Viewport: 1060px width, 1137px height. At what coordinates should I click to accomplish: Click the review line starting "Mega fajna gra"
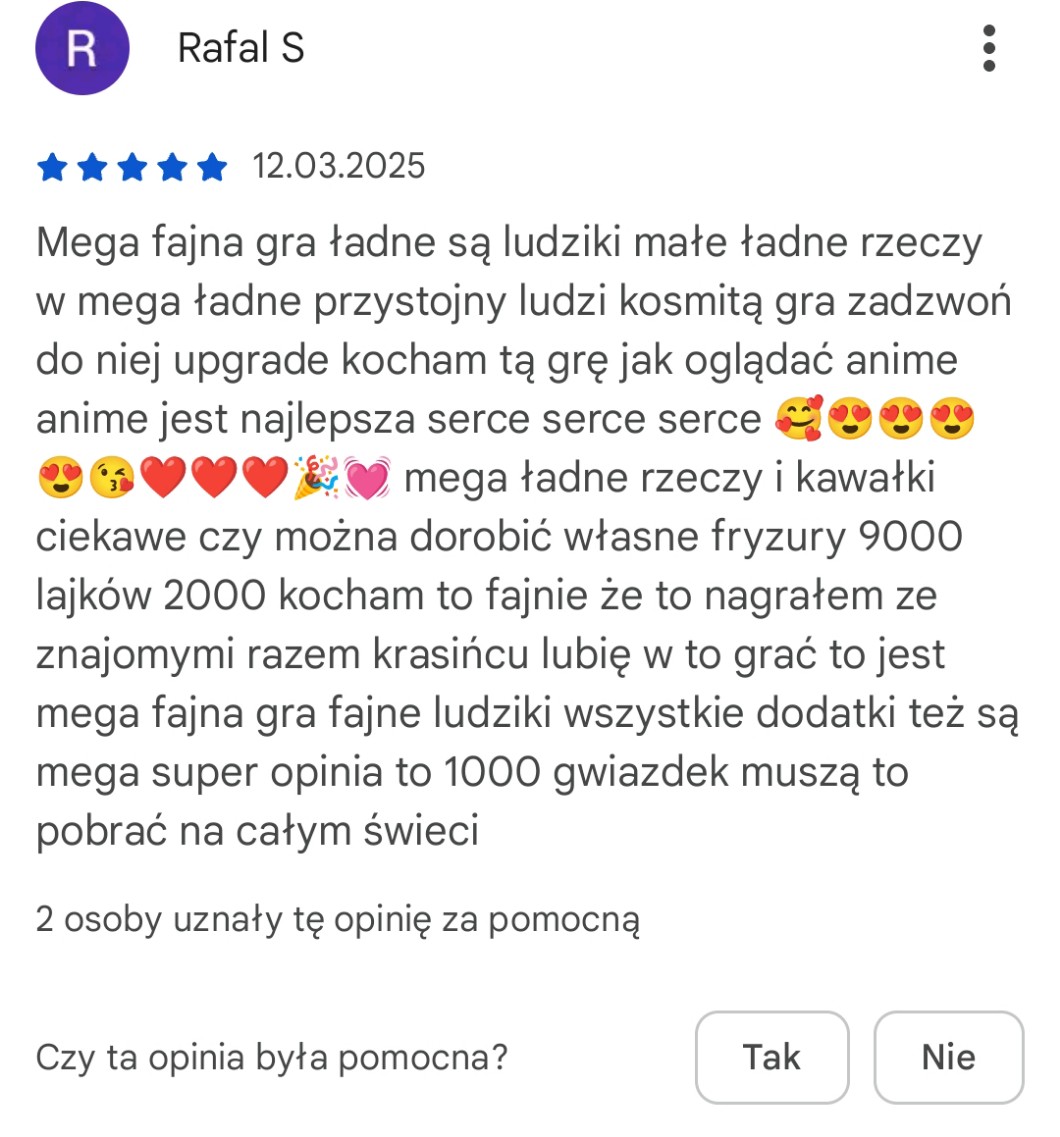tap(509, 242)
